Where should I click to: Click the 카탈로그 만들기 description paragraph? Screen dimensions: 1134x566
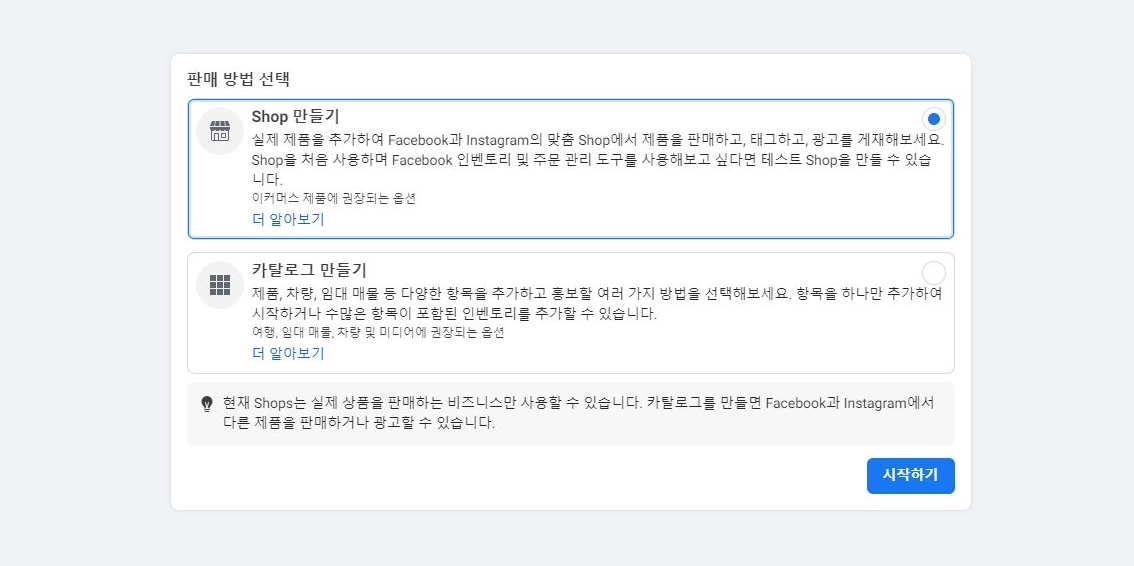point(597,303)
